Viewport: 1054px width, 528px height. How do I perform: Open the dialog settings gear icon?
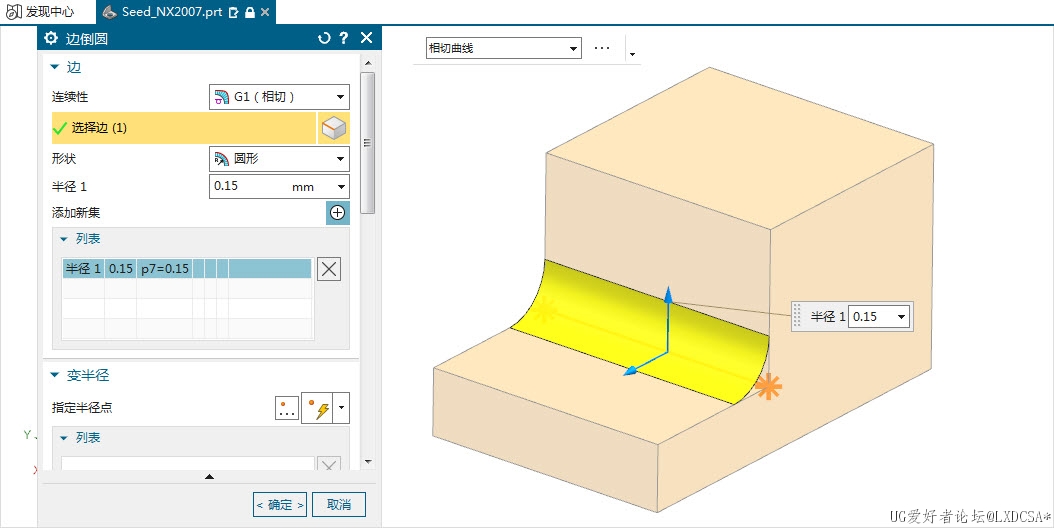[x=51, y=38]
